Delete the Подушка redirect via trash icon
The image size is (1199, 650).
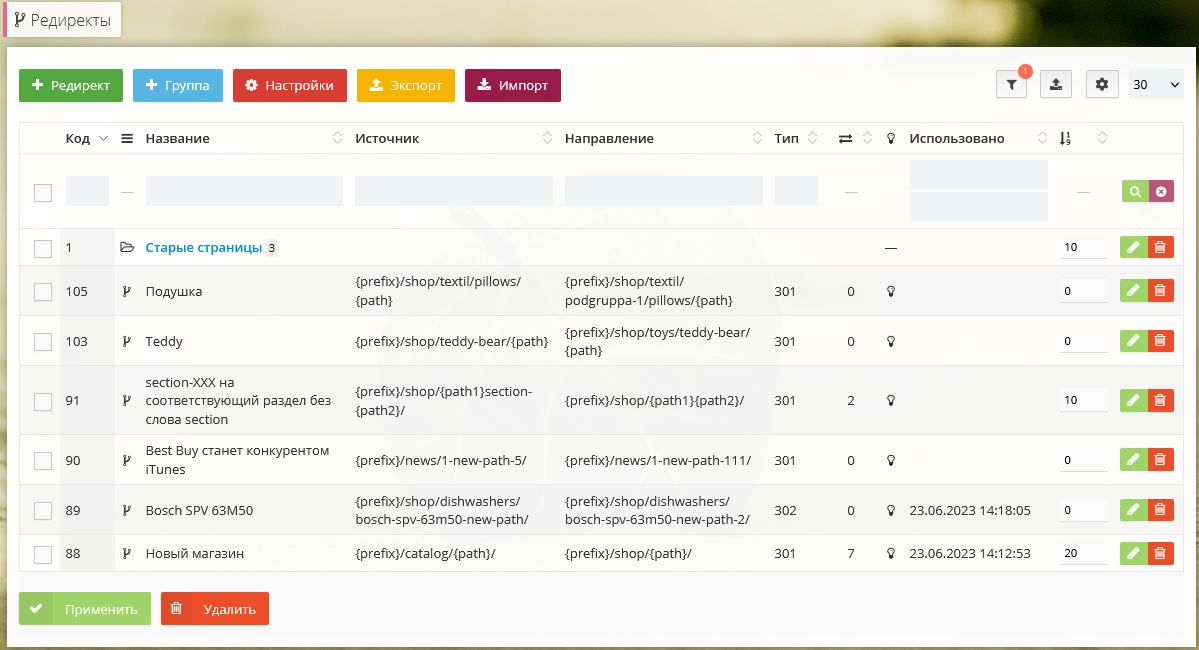point(1160,291)
